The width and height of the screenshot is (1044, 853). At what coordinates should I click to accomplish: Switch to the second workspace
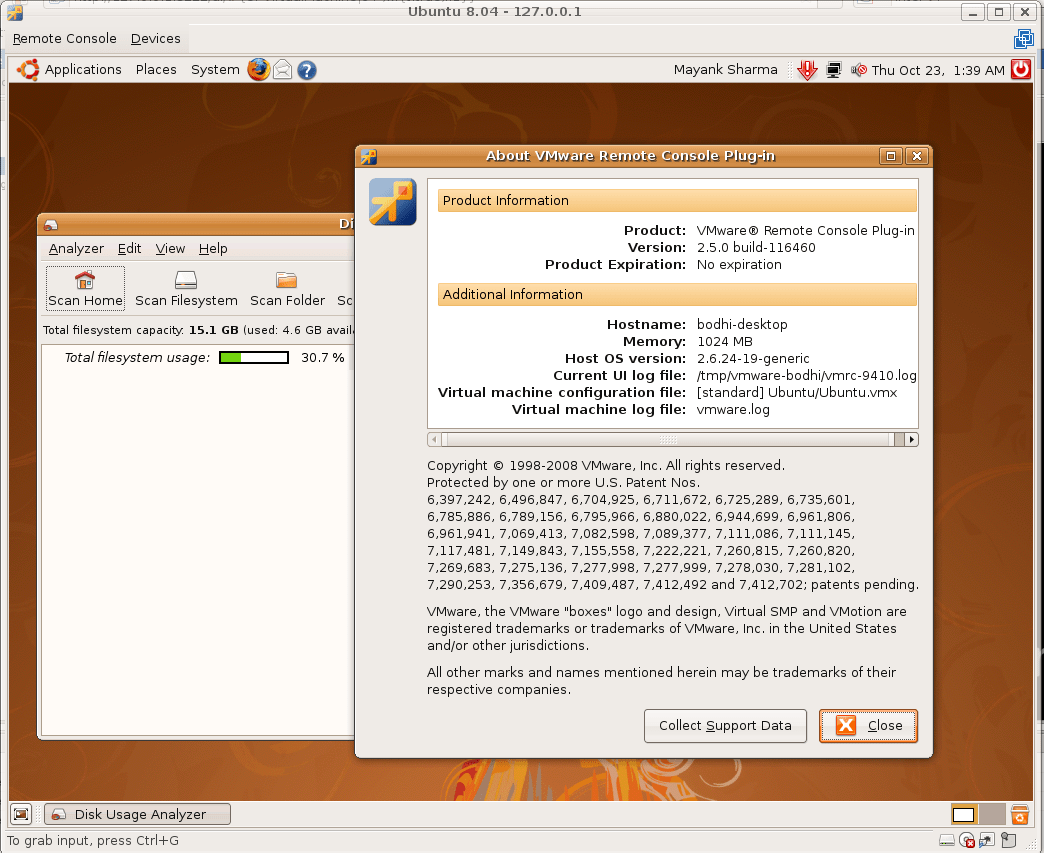(x=991, y=814)
